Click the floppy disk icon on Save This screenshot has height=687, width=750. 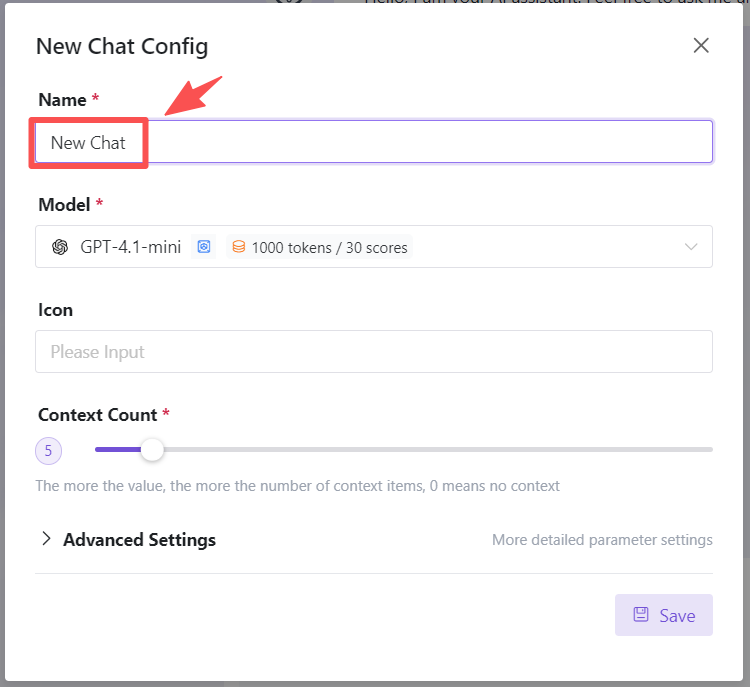click(641, 615)
